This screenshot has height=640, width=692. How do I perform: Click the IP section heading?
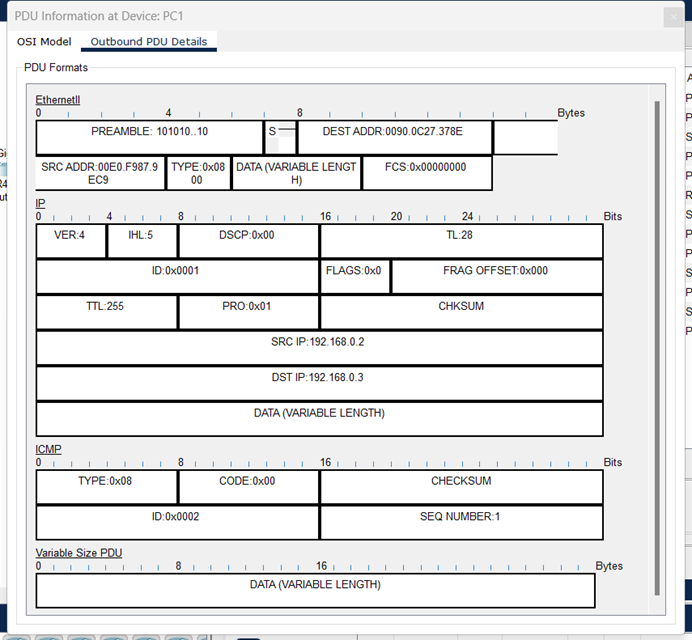point(40,203)
